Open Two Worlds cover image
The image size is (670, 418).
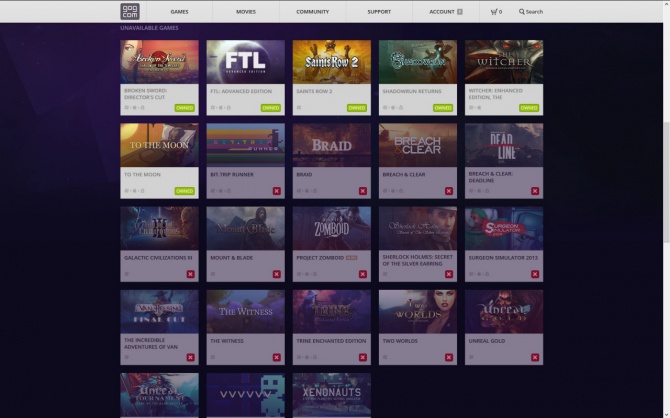coord(418,312)
